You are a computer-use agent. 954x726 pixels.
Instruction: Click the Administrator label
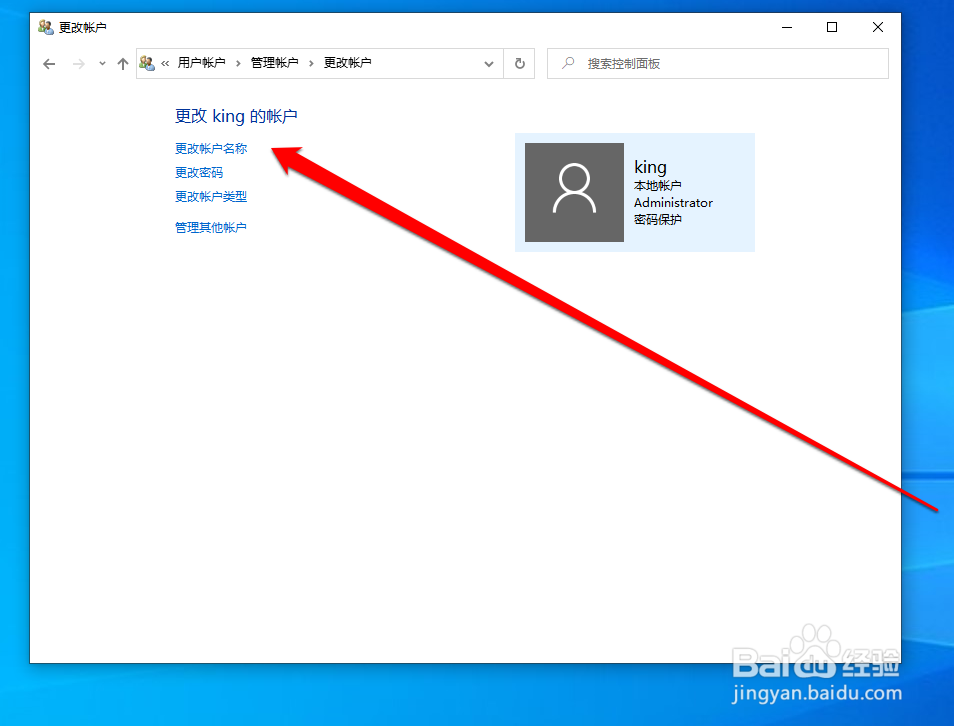pos(674,203)
